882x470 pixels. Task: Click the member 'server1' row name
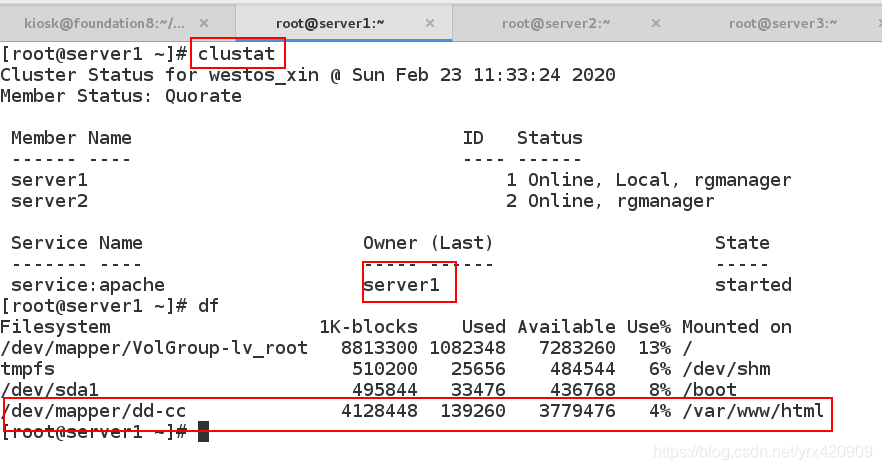click(x=50, y=180)
